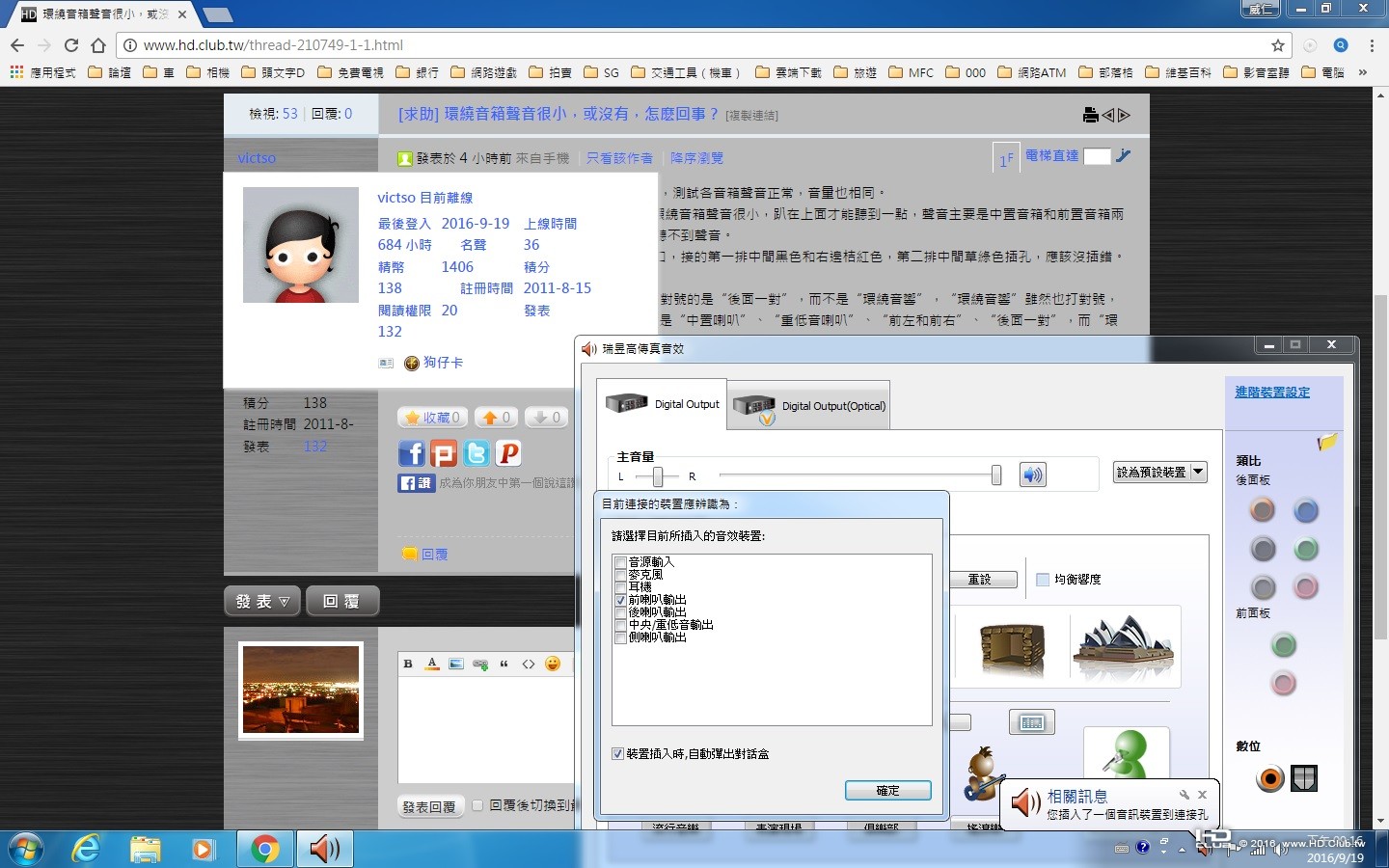Click the Twitter share icon

(477, 453)
